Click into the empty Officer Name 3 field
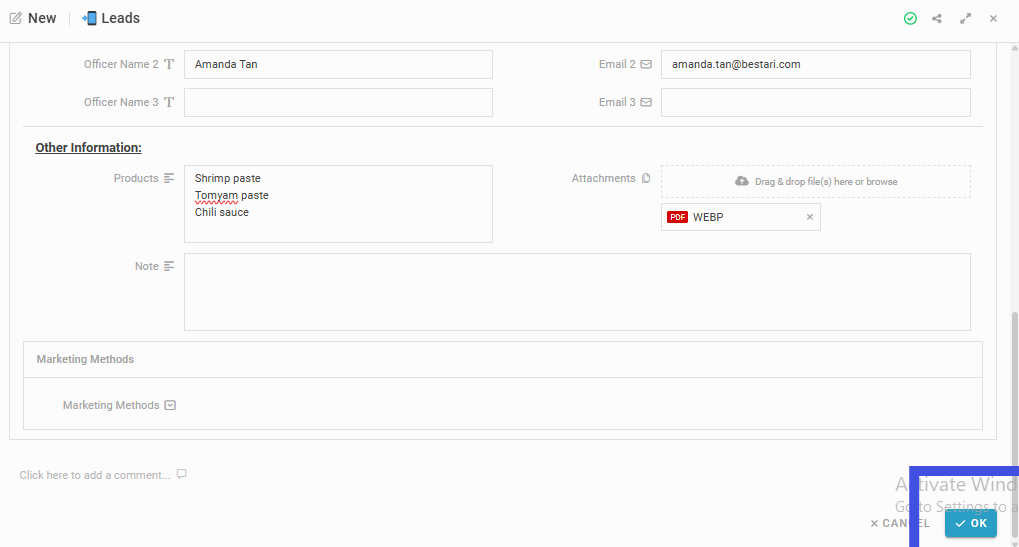The height and width of the screenshot is (547, 1019). click(338, 102)
